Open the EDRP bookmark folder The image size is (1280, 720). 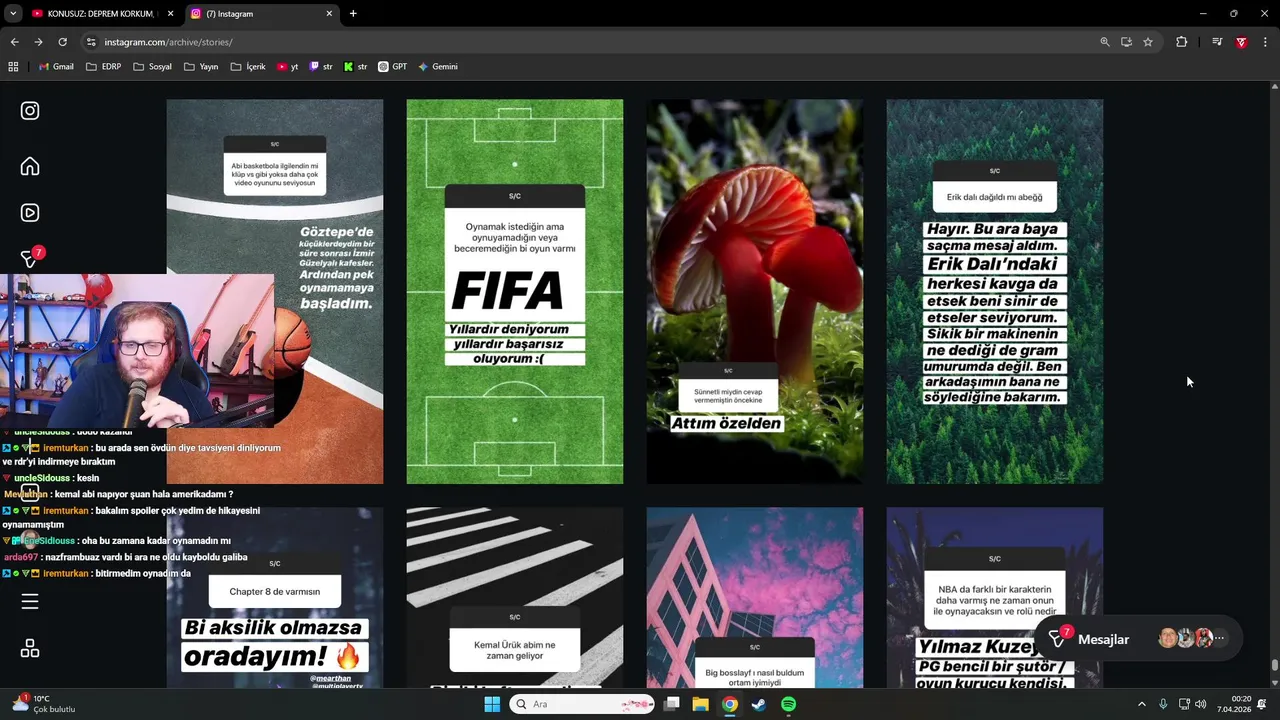pyautogui.click(x=104, y=67)
